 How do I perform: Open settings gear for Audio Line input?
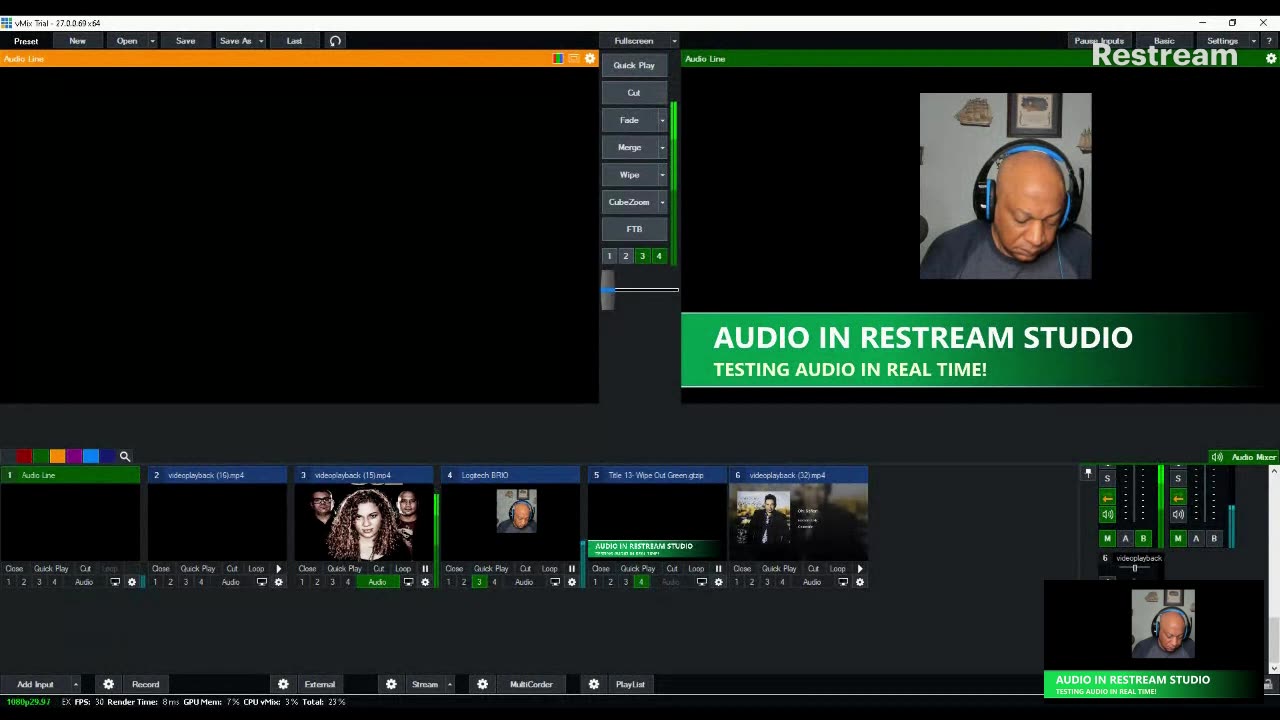coord(131,582)
